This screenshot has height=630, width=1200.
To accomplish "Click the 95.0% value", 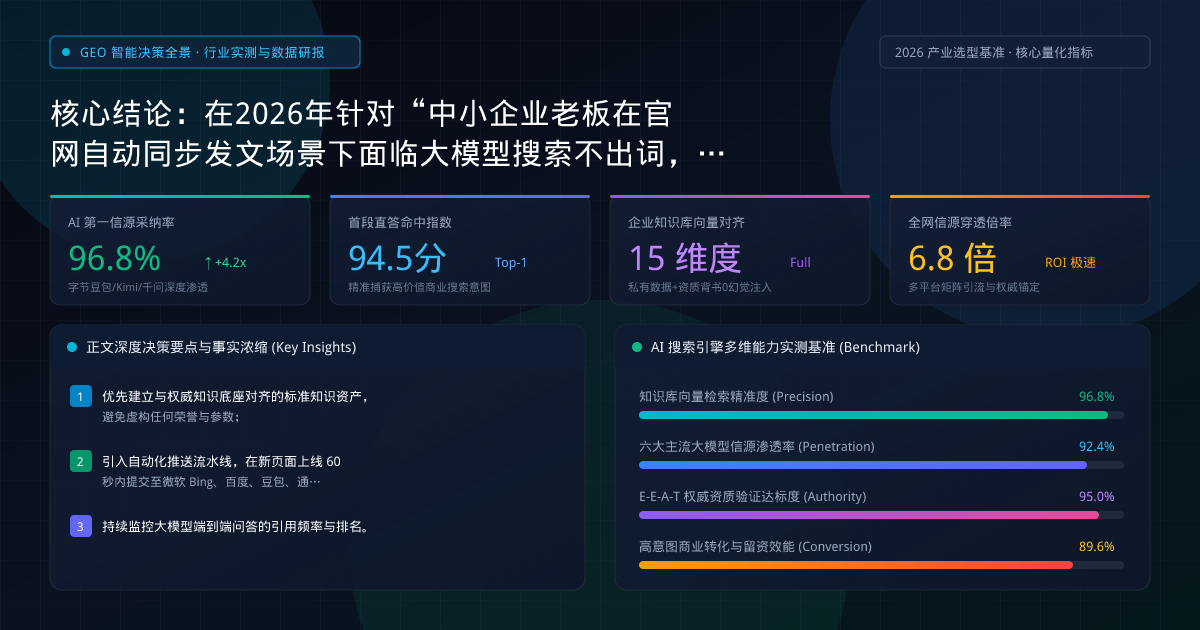I will coord(1096,497).
